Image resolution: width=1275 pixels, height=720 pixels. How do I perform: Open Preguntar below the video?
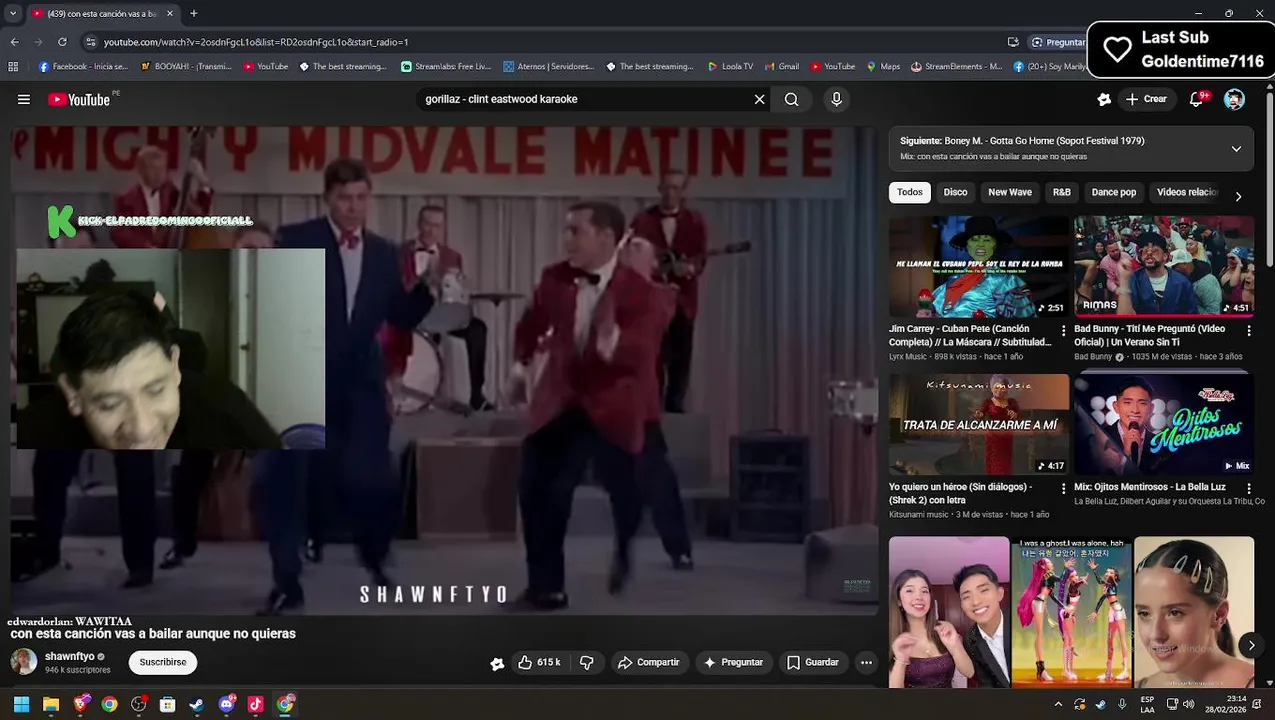[x=733, y=662]
